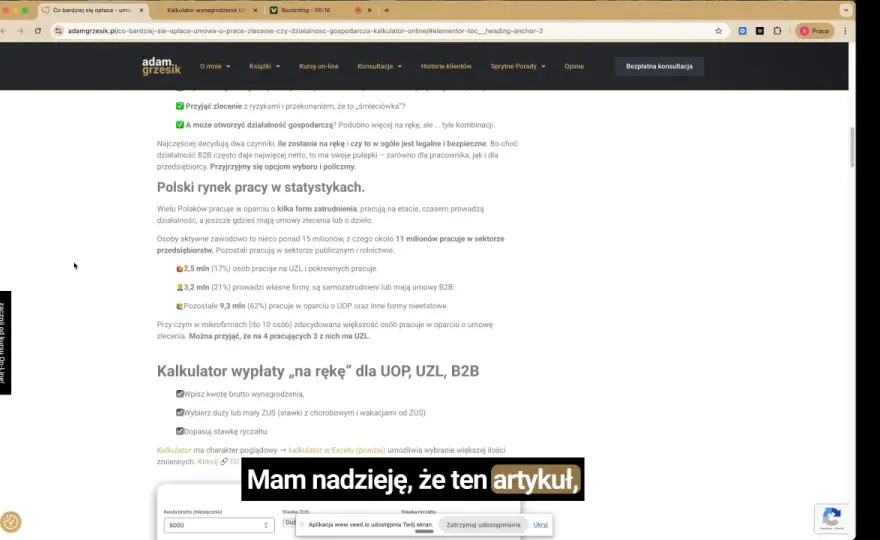Click the adam grzesik logo
The width and height of the screenshot is (880, 540).
tap(161, 66)
